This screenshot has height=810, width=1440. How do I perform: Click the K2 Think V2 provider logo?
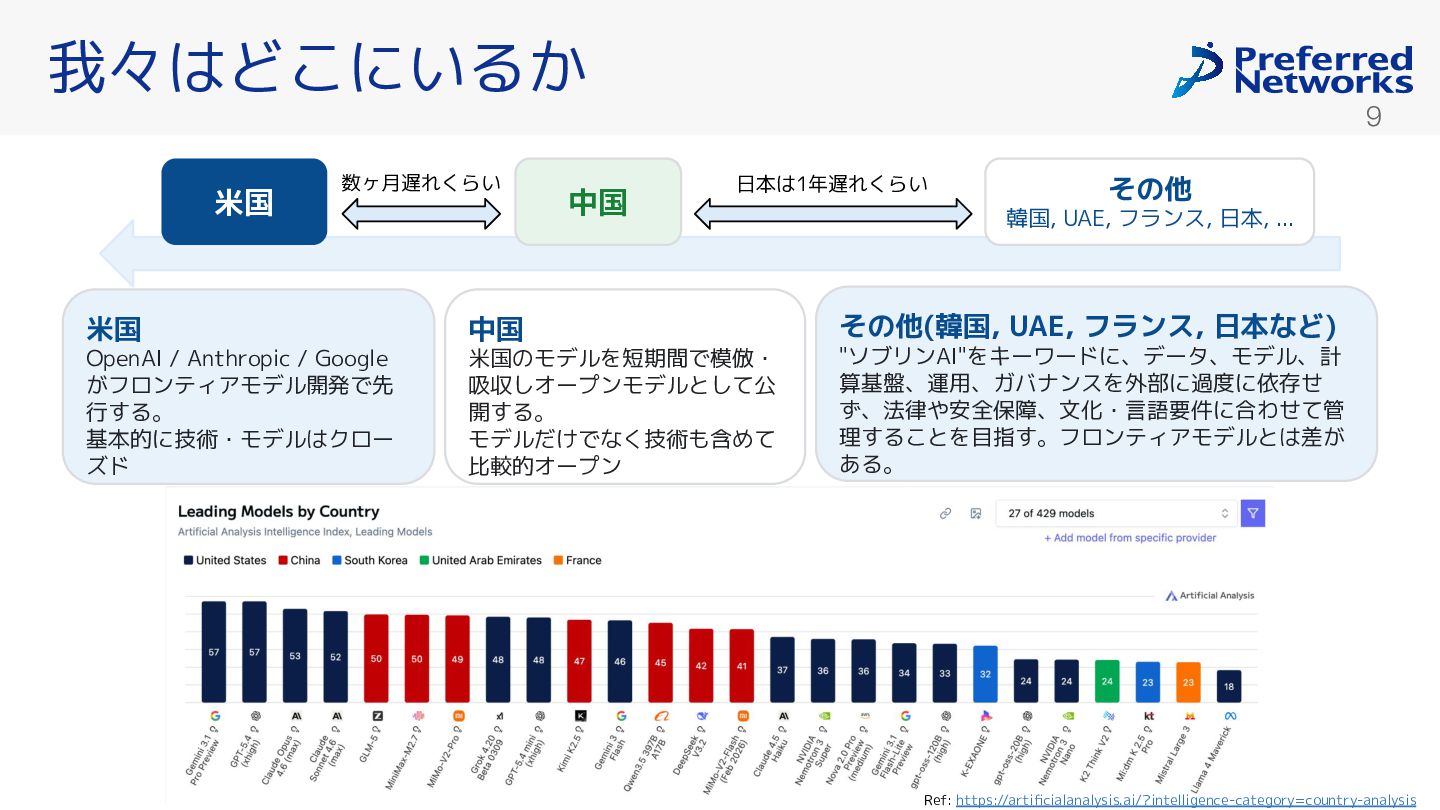click(x=1108, y=716)
